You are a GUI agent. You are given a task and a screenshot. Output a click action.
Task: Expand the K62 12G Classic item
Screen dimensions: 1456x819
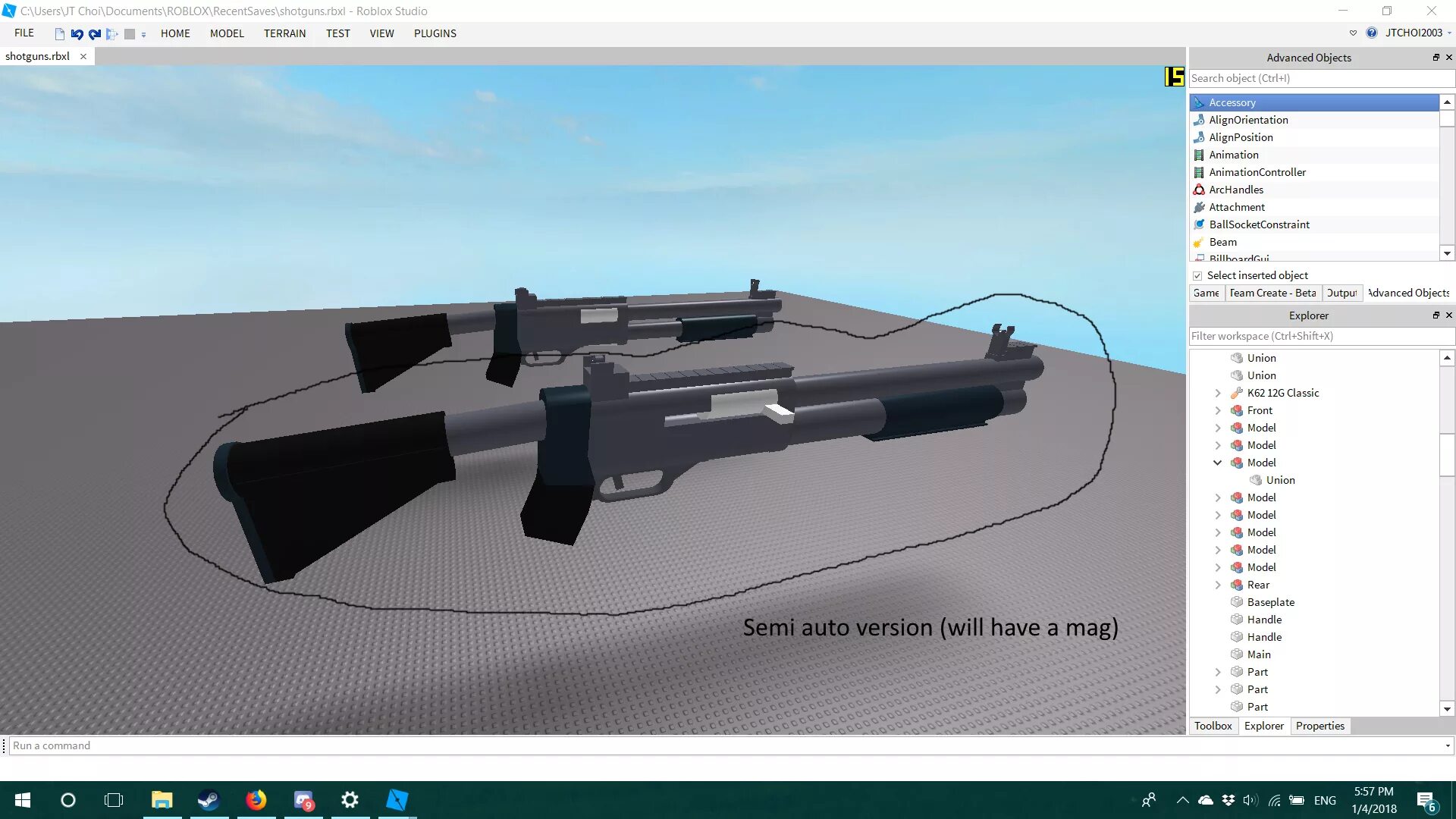point(1217,393)
